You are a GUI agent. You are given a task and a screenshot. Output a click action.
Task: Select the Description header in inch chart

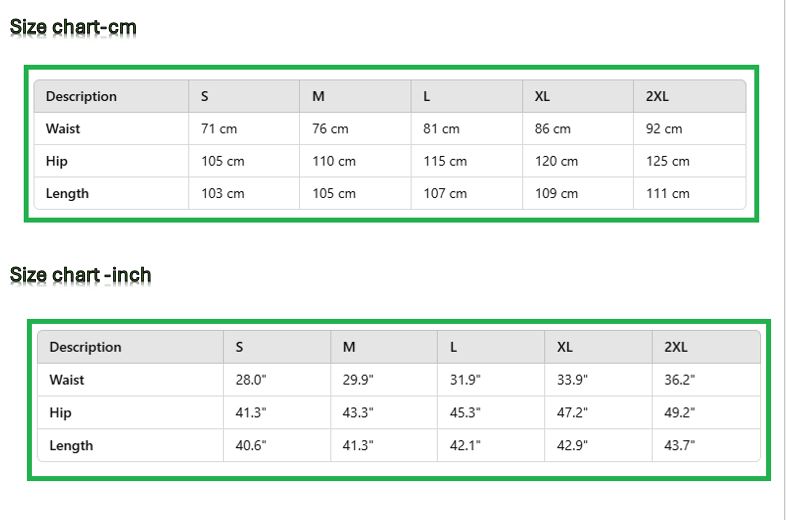pos(85,347)
